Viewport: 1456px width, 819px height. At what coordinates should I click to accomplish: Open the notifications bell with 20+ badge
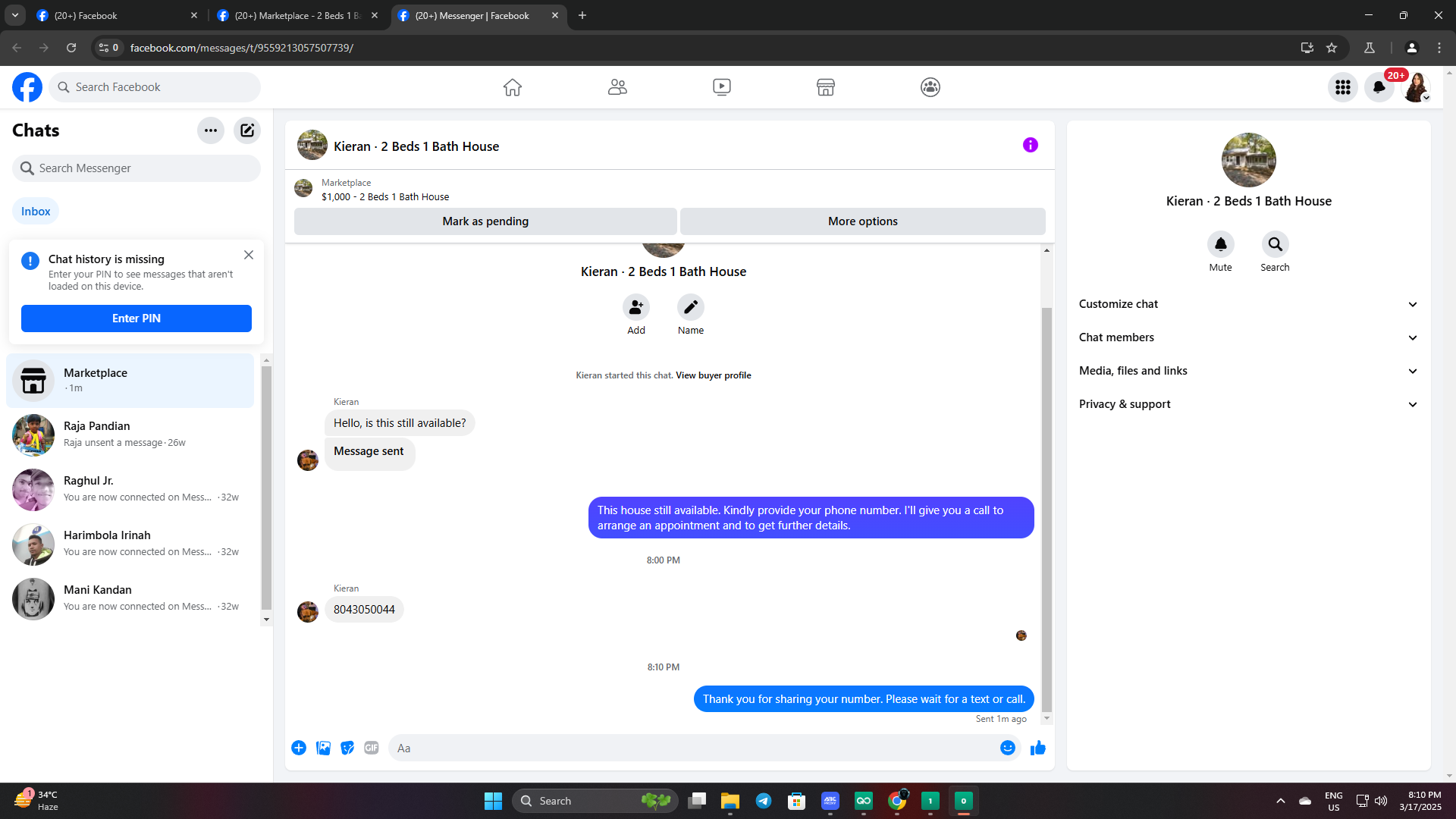pyautogui.click(x=1379, y=87)
